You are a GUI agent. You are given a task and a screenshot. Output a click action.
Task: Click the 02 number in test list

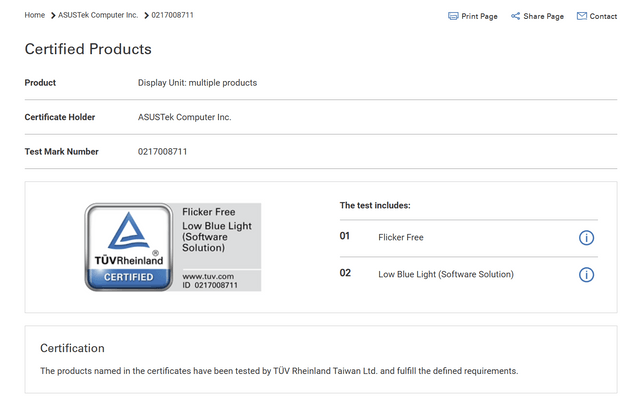tap(345, 273)
